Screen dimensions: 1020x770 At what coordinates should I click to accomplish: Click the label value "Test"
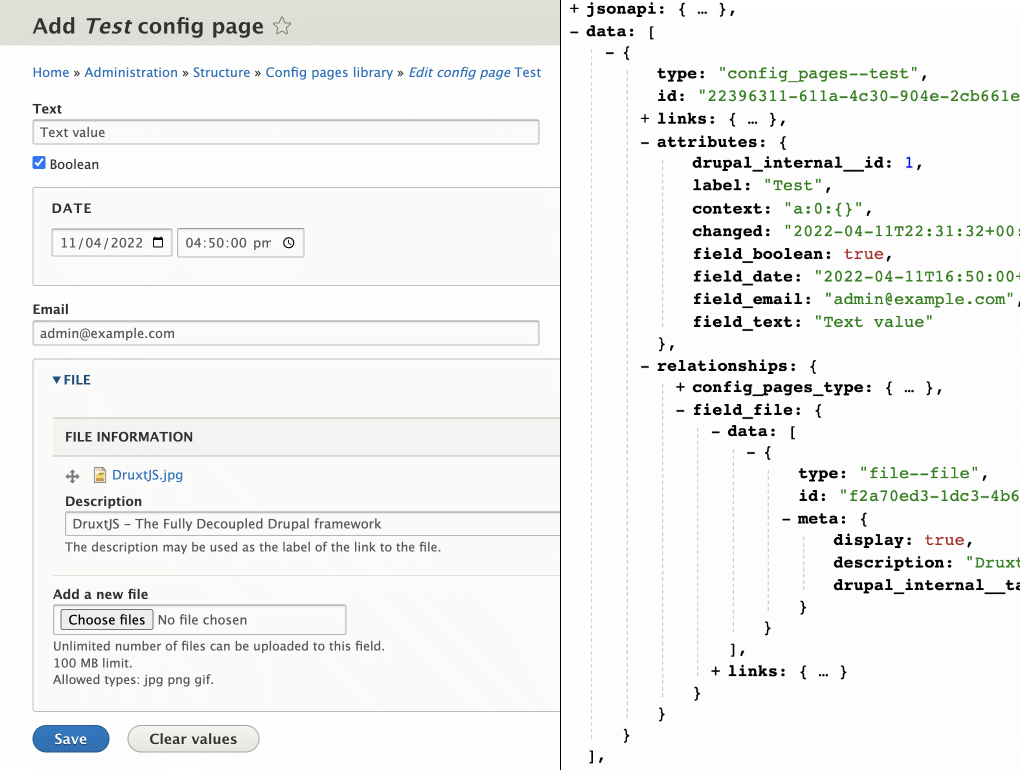pyautogui.click(x=793, y=185)
